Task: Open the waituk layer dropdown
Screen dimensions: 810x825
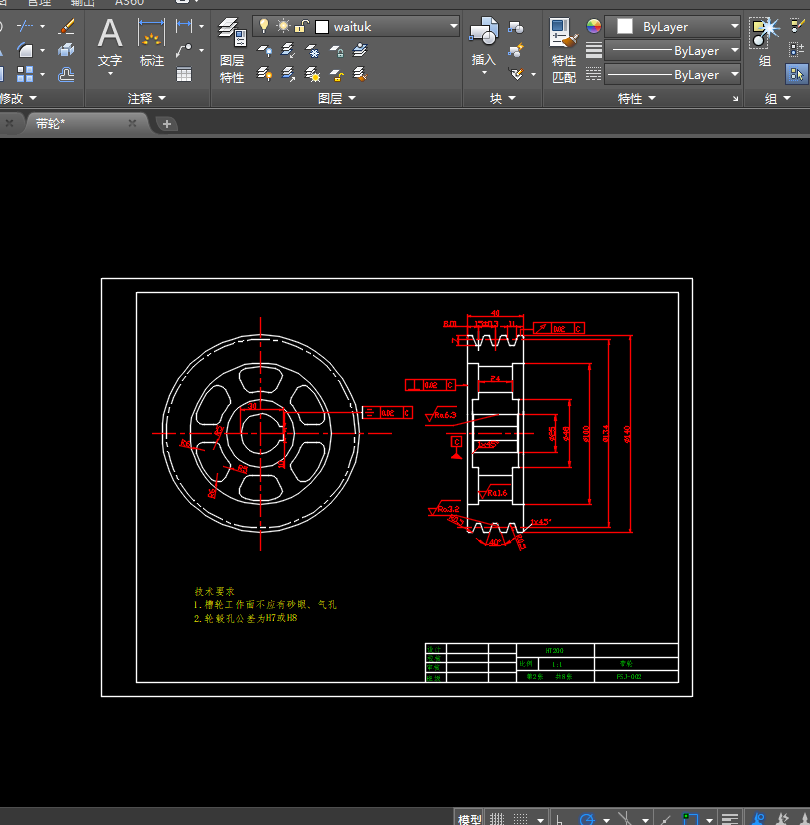Action: pos(454,26)
